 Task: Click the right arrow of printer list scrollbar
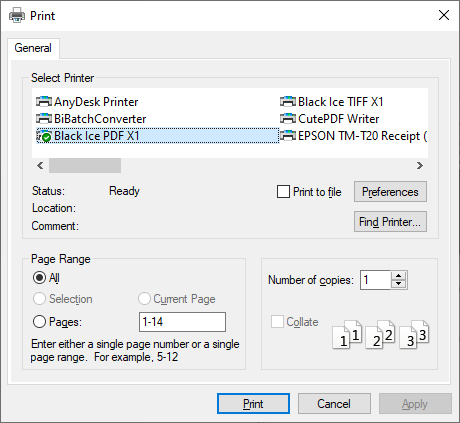pyautogui.click(x=420, y=165)
